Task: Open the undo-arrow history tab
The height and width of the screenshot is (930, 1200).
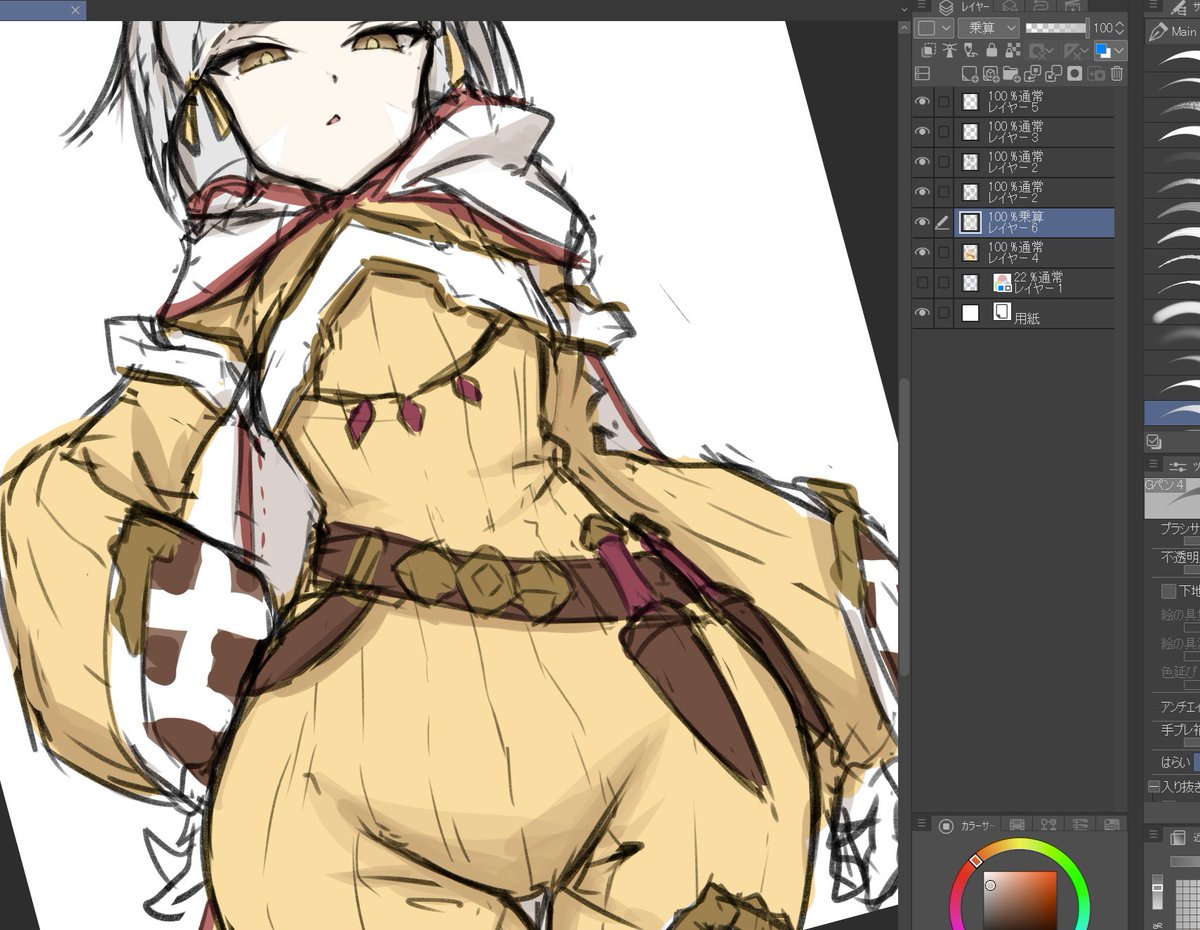Action: (1041, 7)
